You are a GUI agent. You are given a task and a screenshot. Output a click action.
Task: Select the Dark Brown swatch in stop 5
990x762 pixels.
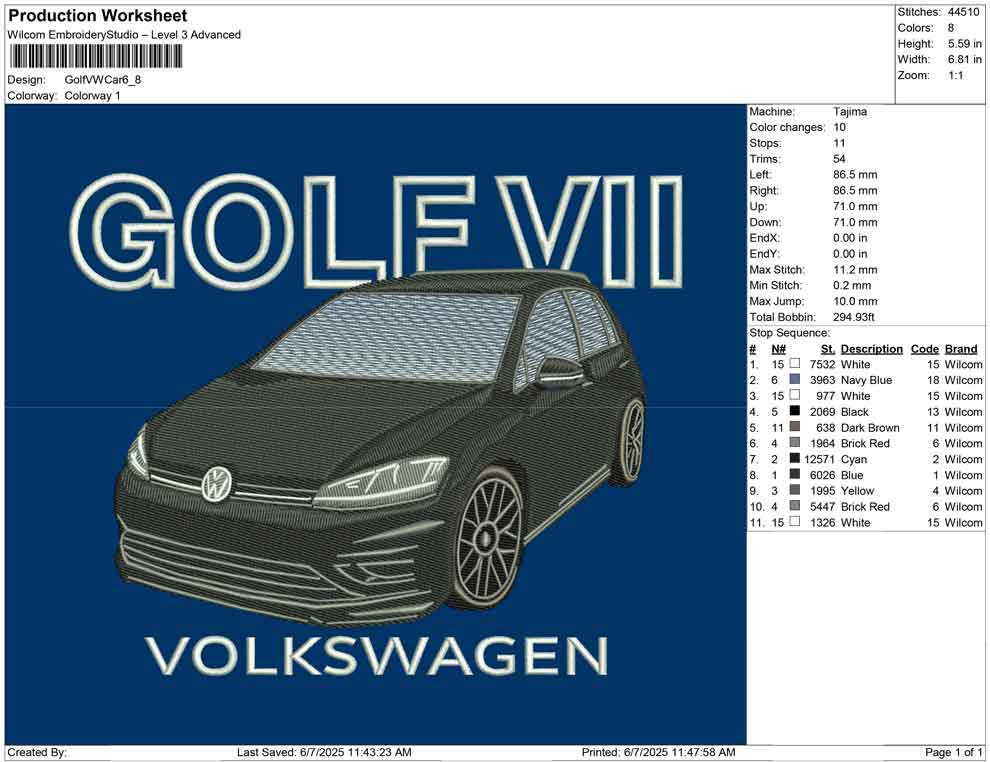(795, 427)
